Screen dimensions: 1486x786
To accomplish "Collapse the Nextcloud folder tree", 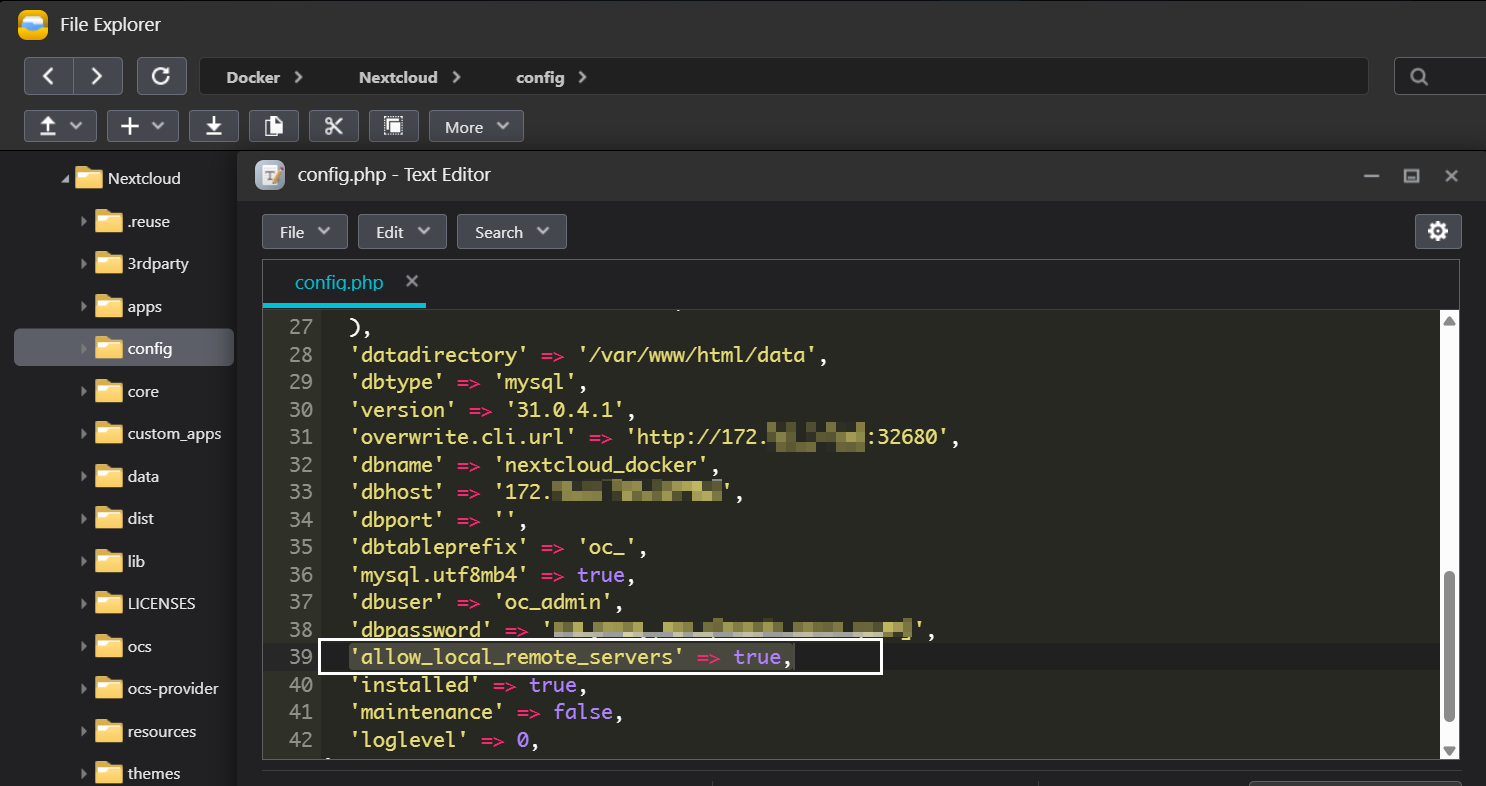I will (66, 179).
